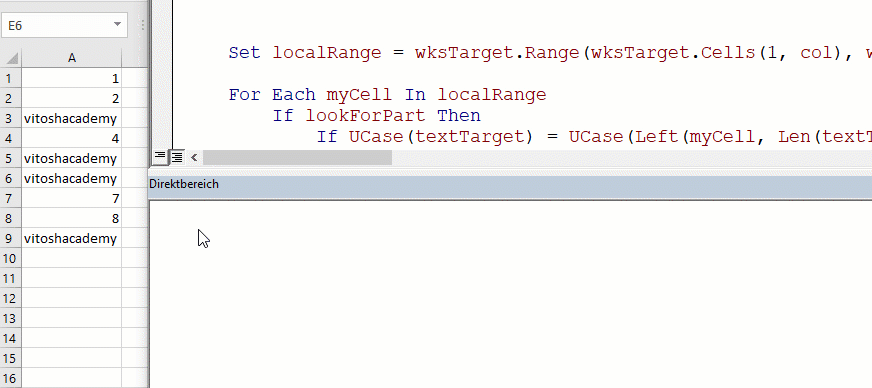Switch to Procedure View icon

tap(160, 157)
